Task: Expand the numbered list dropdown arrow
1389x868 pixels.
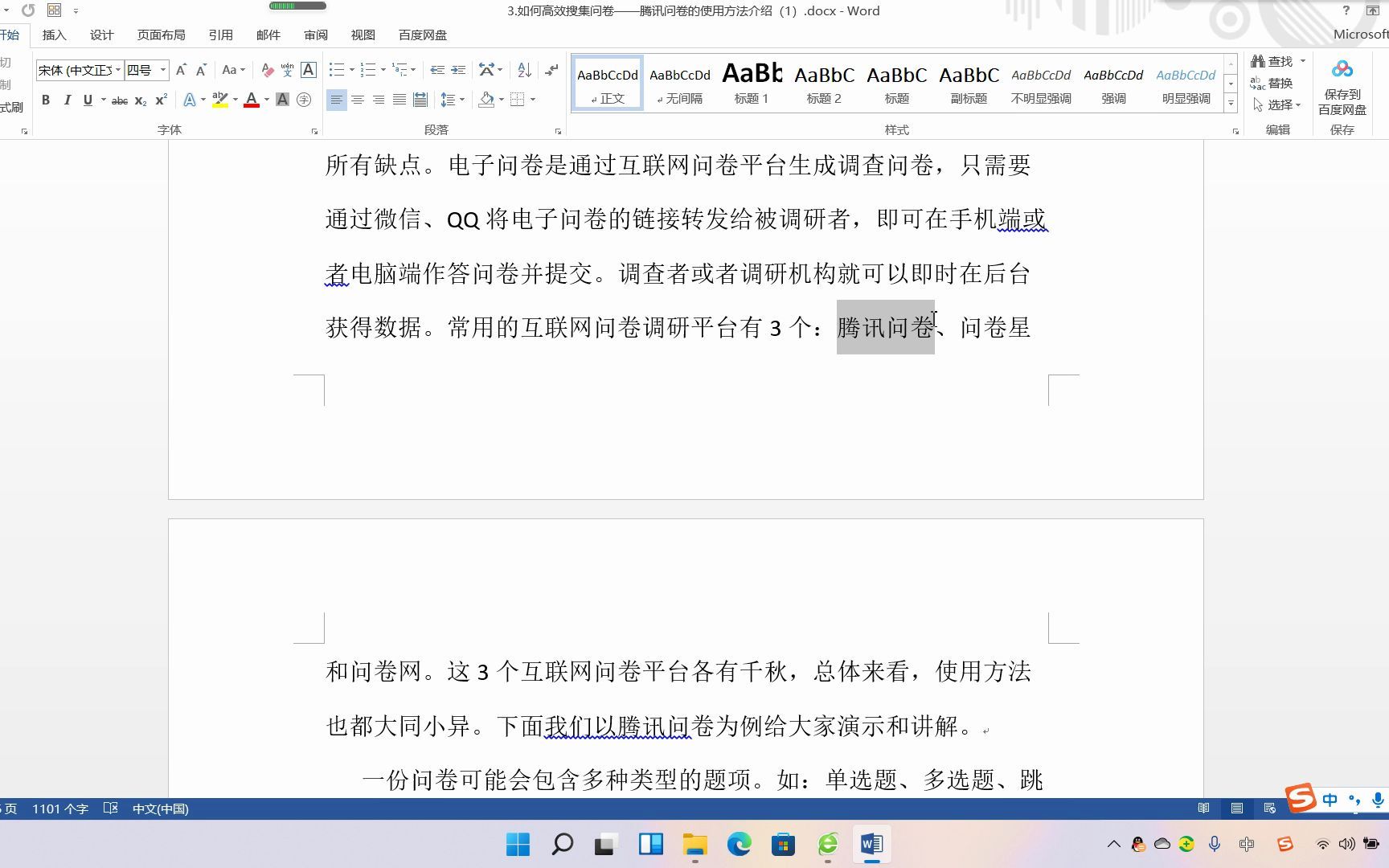Action: [383, 70]
